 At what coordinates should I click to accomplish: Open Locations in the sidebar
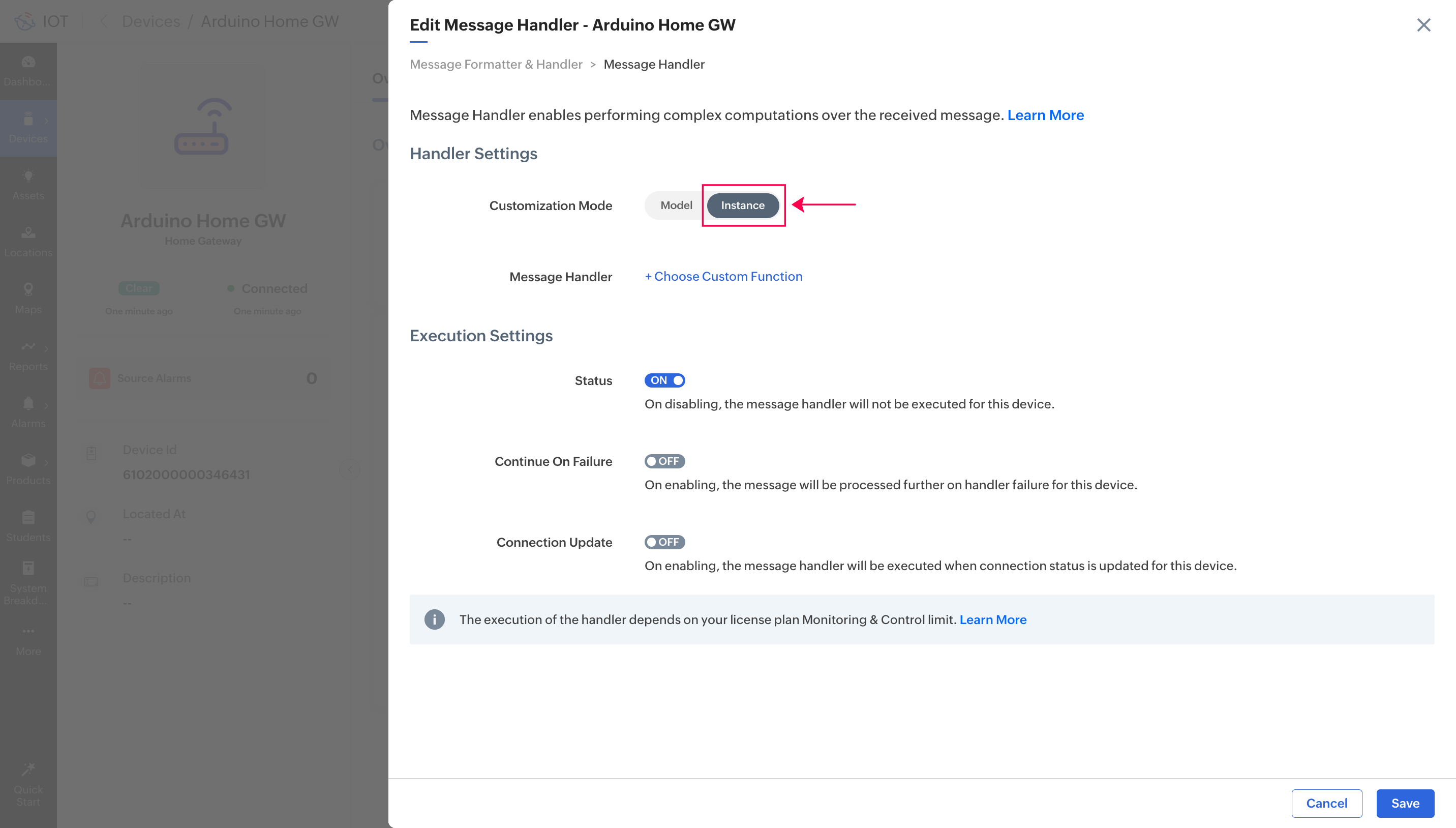click(28, 233)
